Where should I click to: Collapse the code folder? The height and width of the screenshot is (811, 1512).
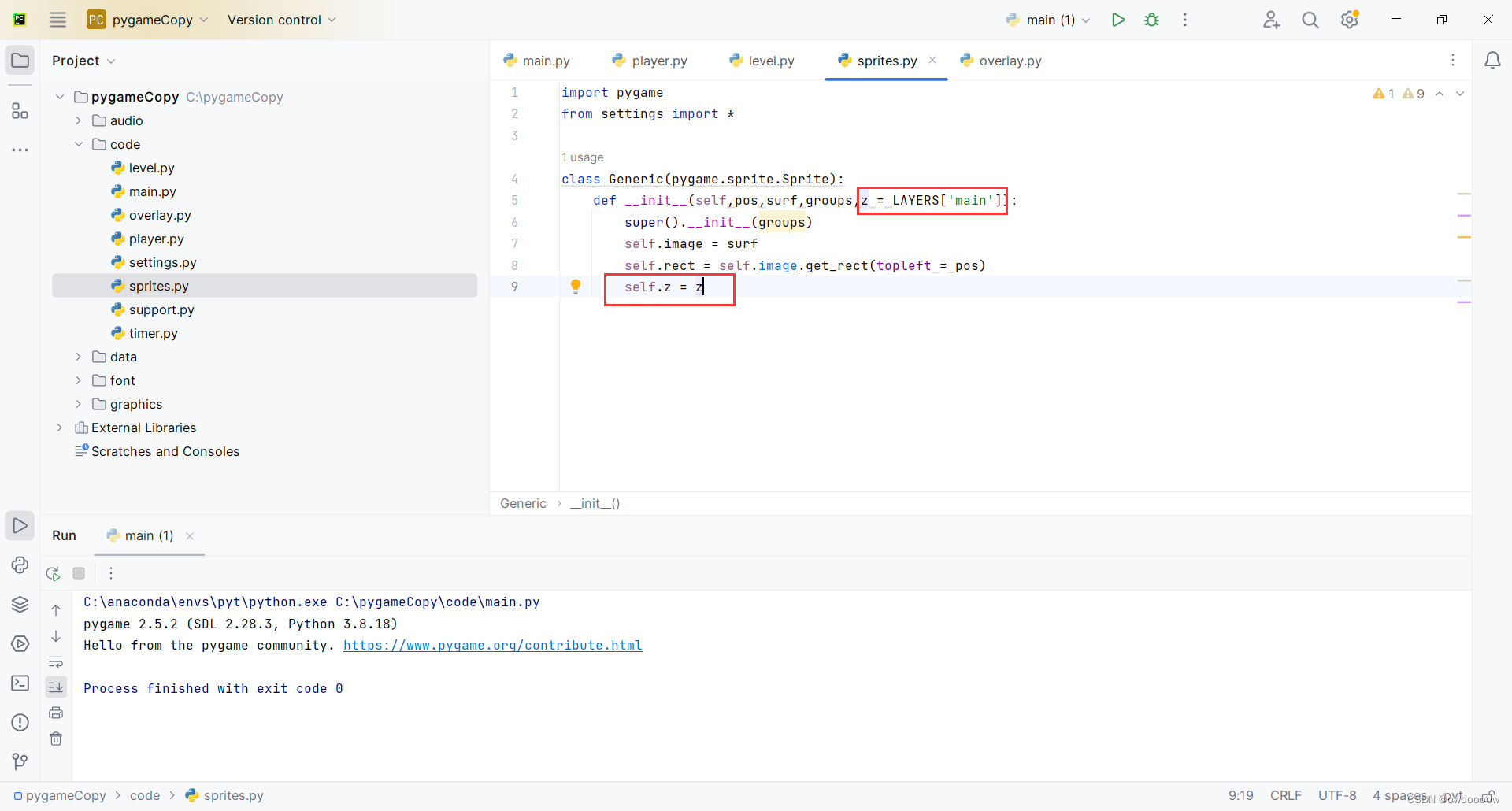pyautogui.click(x=79, y=144)
